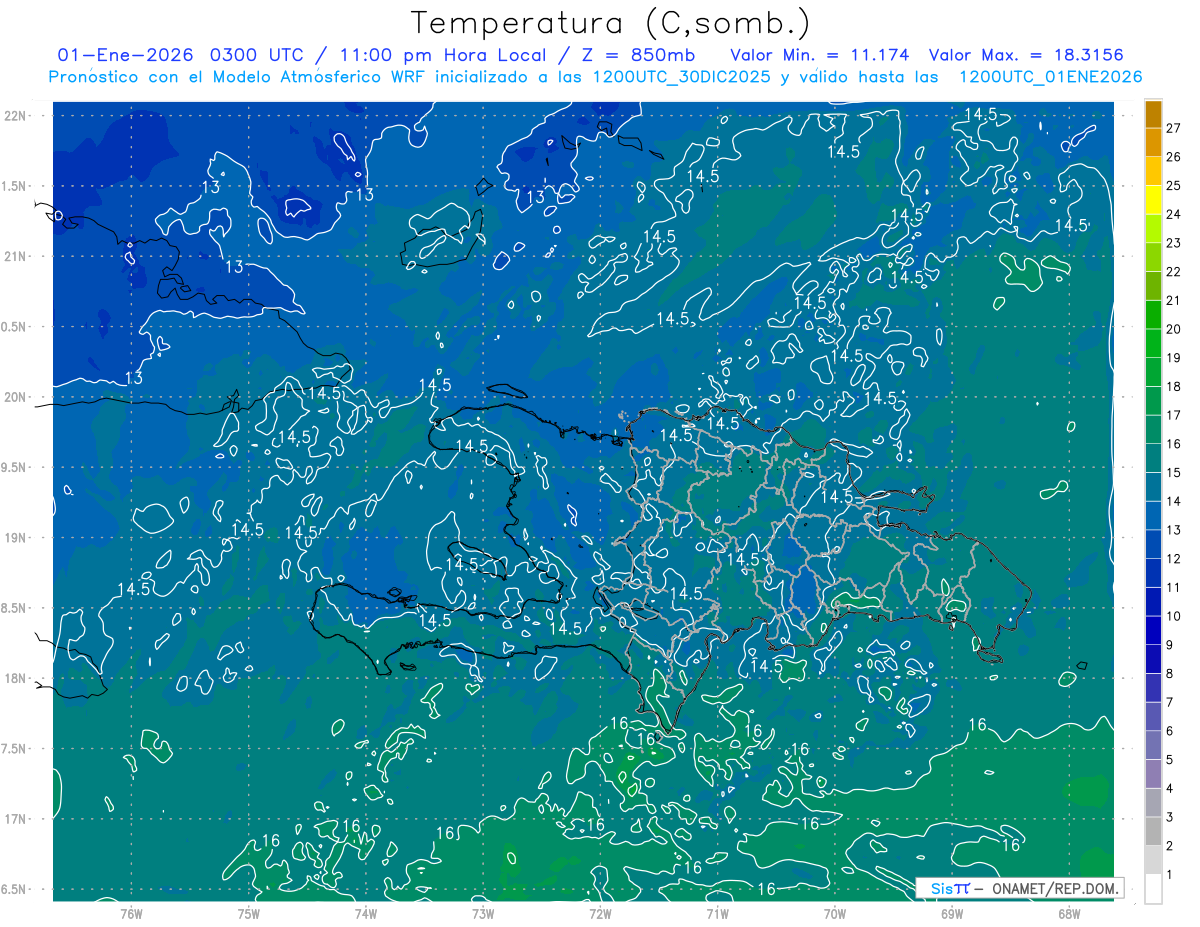Click the color scale label 17
1200x927 pixels.
[x=1175, y=415]
